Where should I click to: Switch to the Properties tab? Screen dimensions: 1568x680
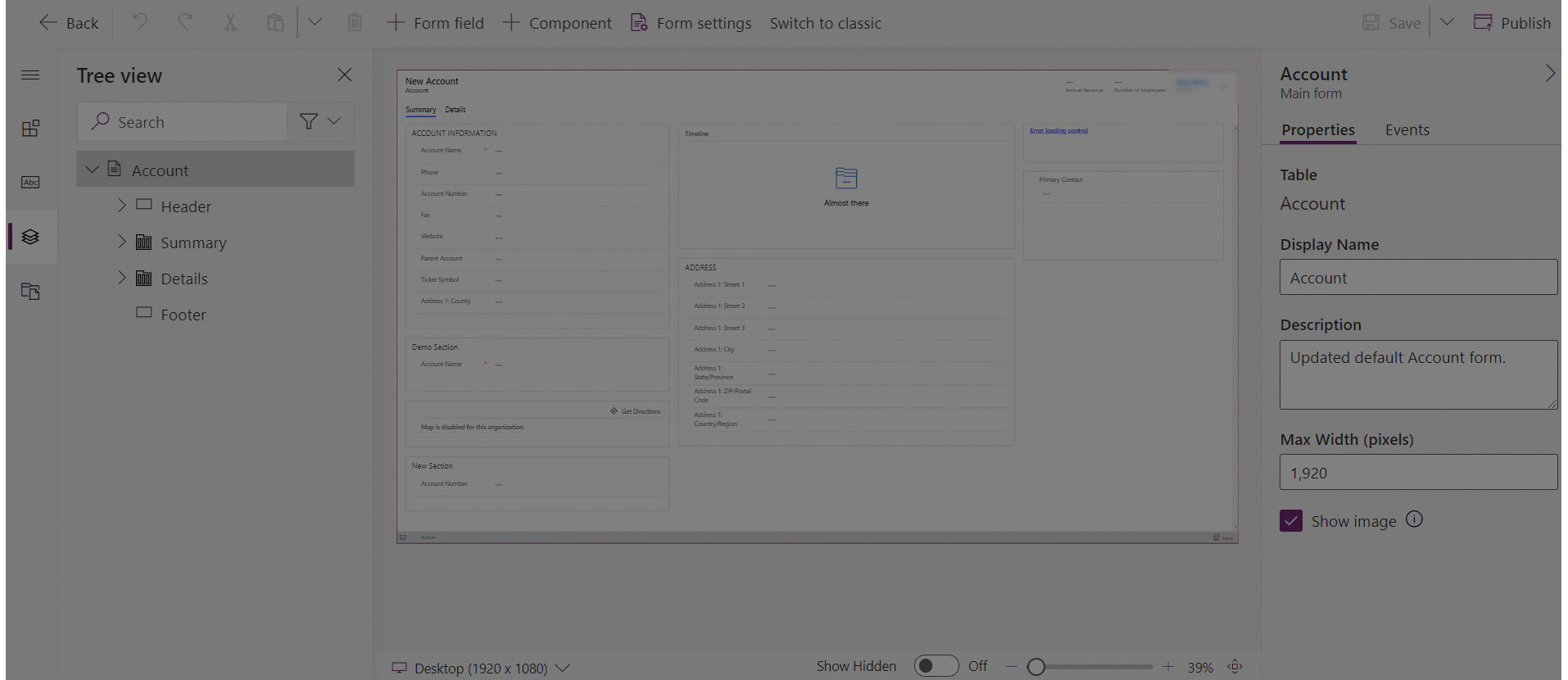(1317, 130)
